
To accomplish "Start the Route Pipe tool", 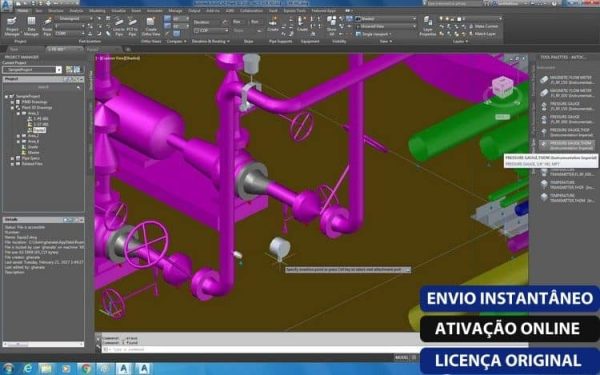I will [47, 26].
